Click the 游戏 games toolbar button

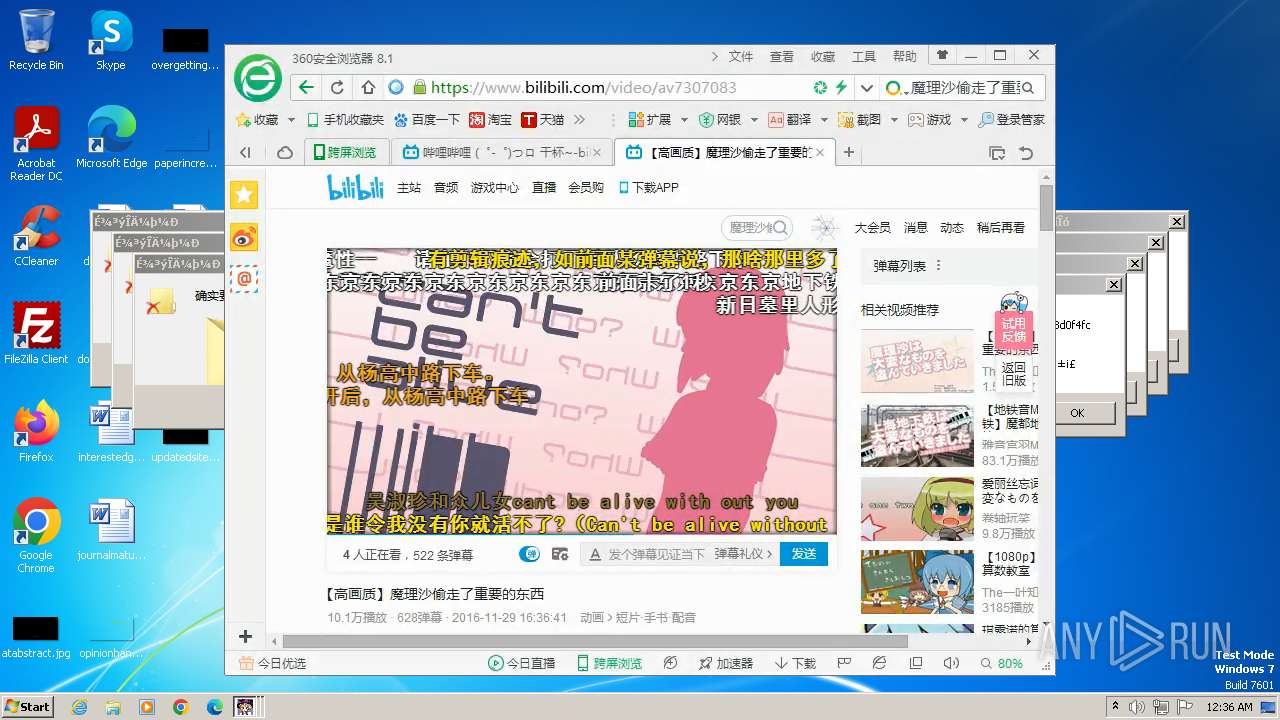tap(930, 119)
